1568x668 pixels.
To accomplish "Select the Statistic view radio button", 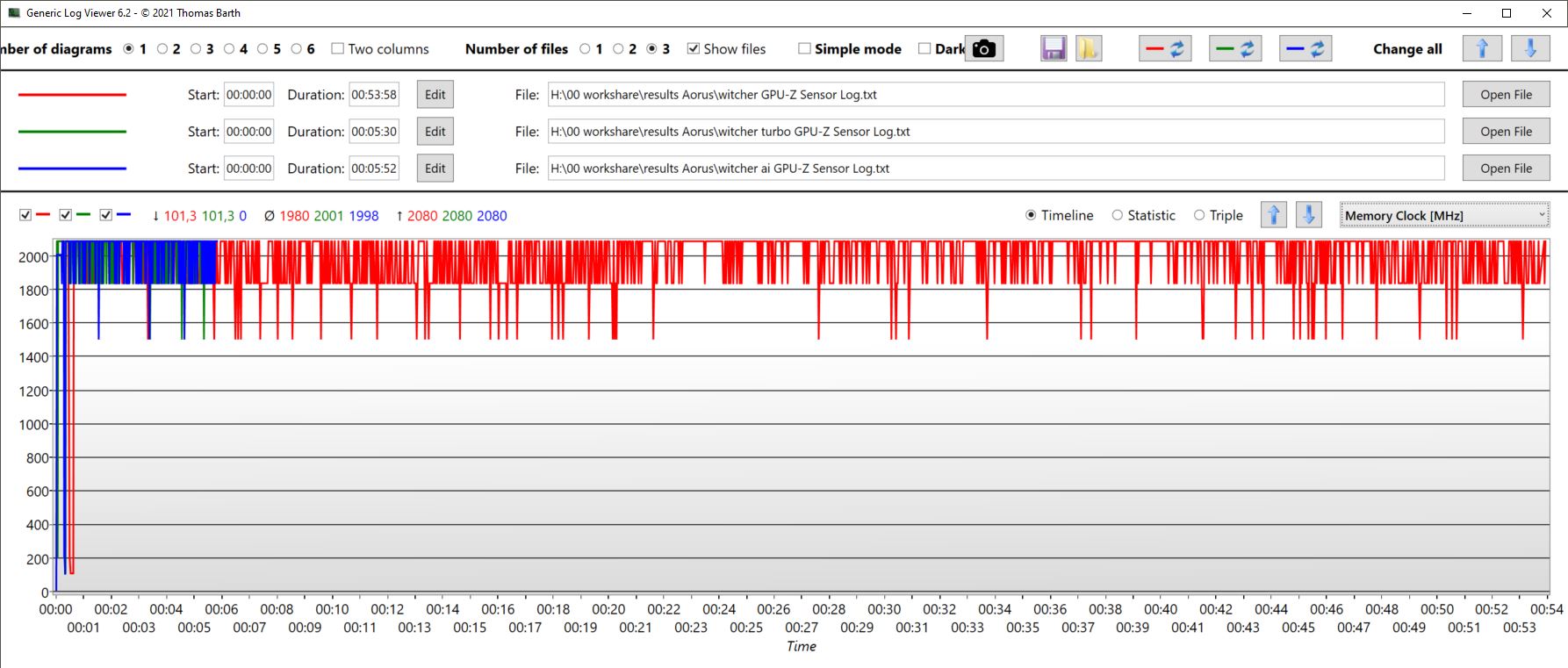I will tap(1118, 215).
